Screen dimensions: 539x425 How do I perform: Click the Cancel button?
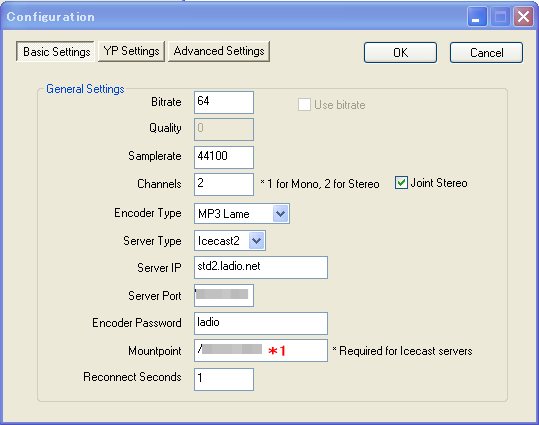point(486,53)
